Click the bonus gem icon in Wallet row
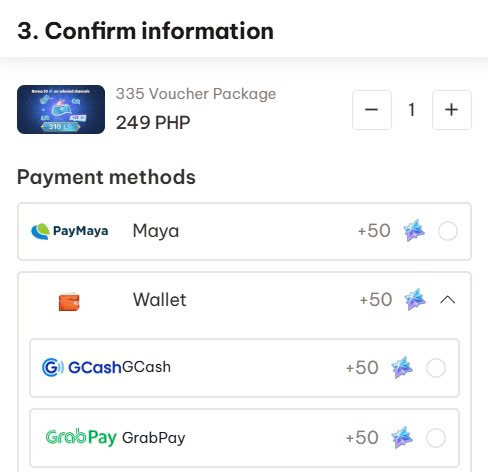The height and width of the screenshot is (472, 488). pyautogui.click(x=415, y=299)
